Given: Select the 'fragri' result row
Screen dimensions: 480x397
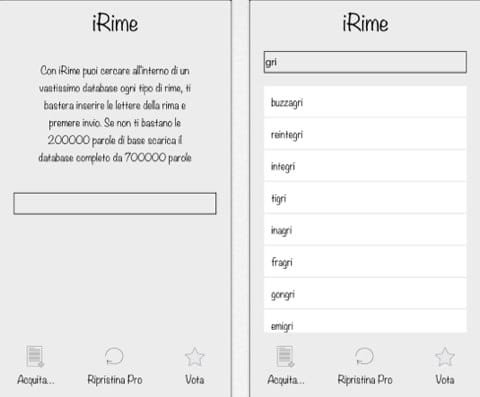Looking at the screenshot, I should point(365,262).
